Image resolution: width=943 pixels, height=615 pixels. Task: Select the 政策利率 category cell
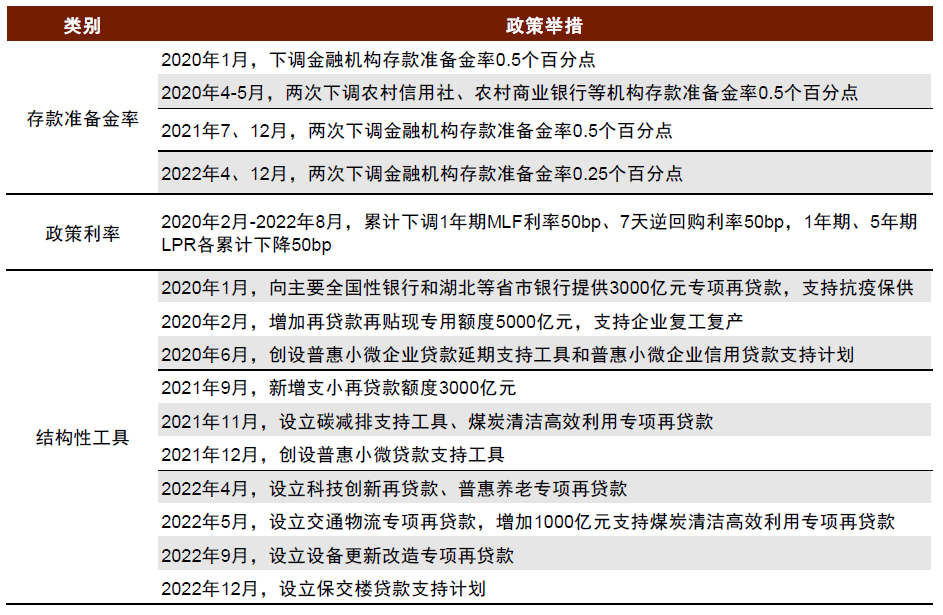[82, 233]
